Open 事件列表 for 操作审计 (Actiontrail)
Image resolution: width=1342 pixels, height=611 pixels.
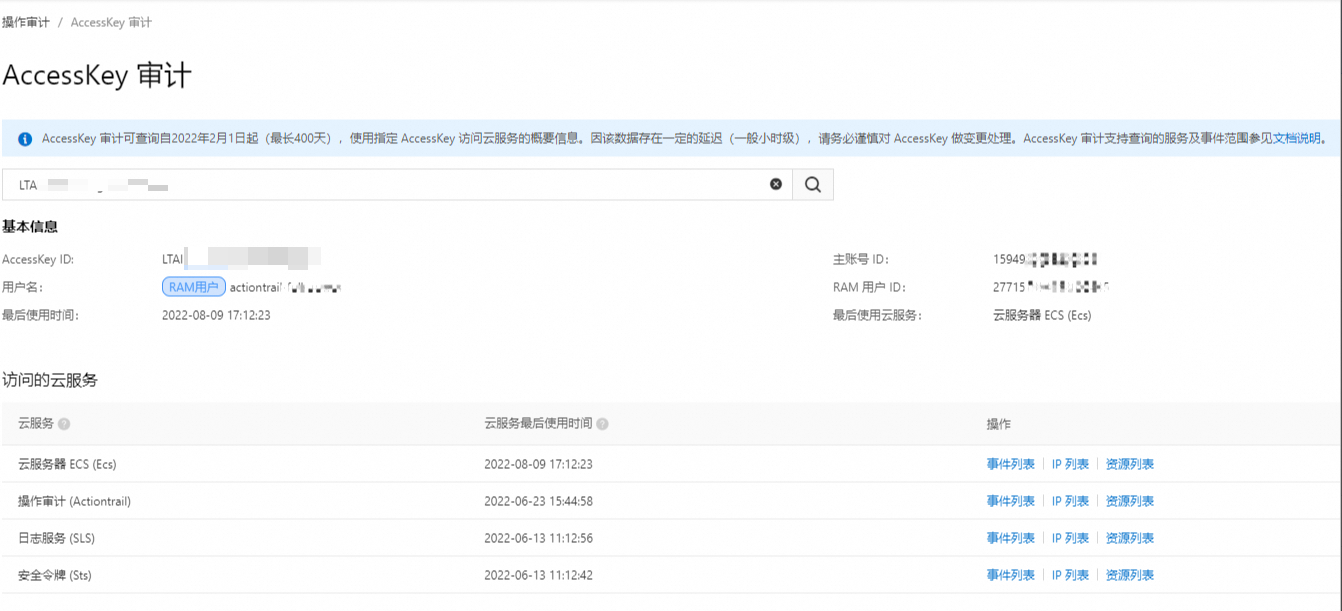[1012, 500]
